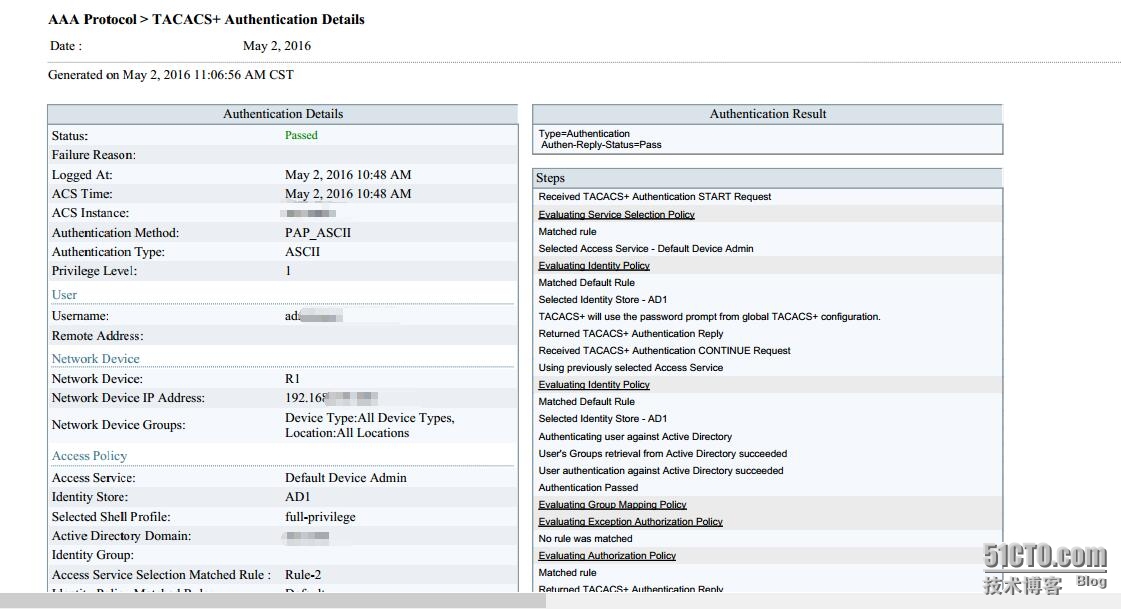Viewport: 1121px width, 609px height.
Task: Click the 'Rule-2' matched rule value
Action: [303, 575]
